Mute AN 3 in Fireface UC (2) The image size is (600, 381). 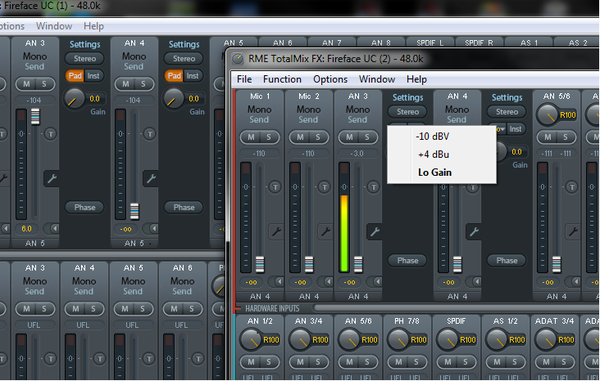click(349, 137)
